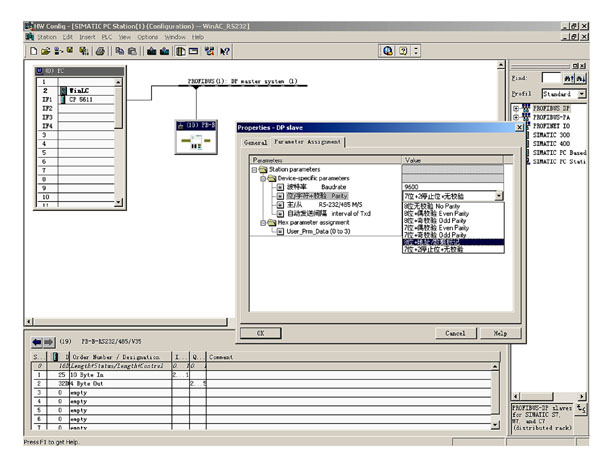Select PROFINET IO in the catalog tree
611x472 pixels.
(551, 126)
